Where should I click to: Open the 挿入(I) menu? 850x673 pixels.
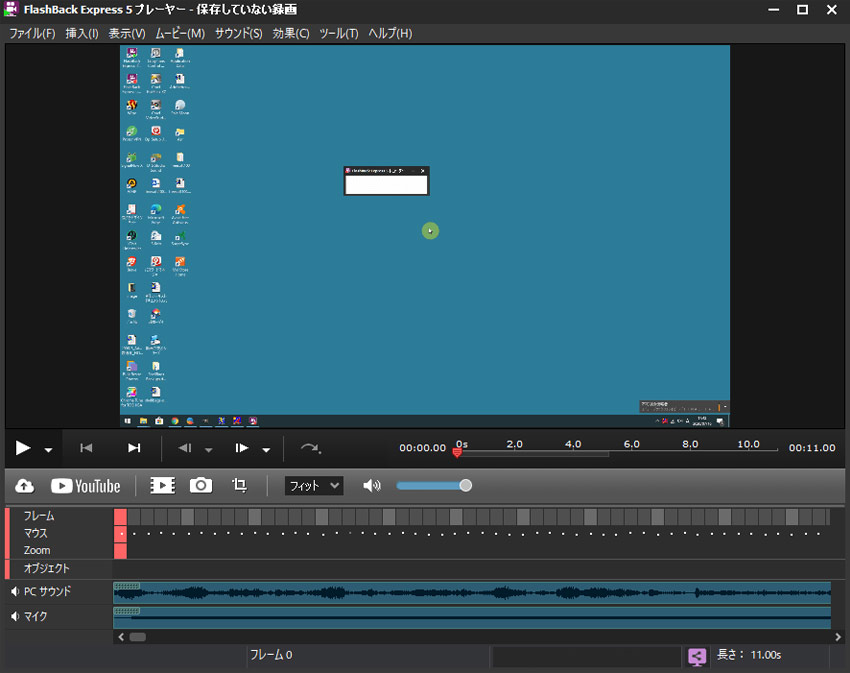(x=82, y=34)
